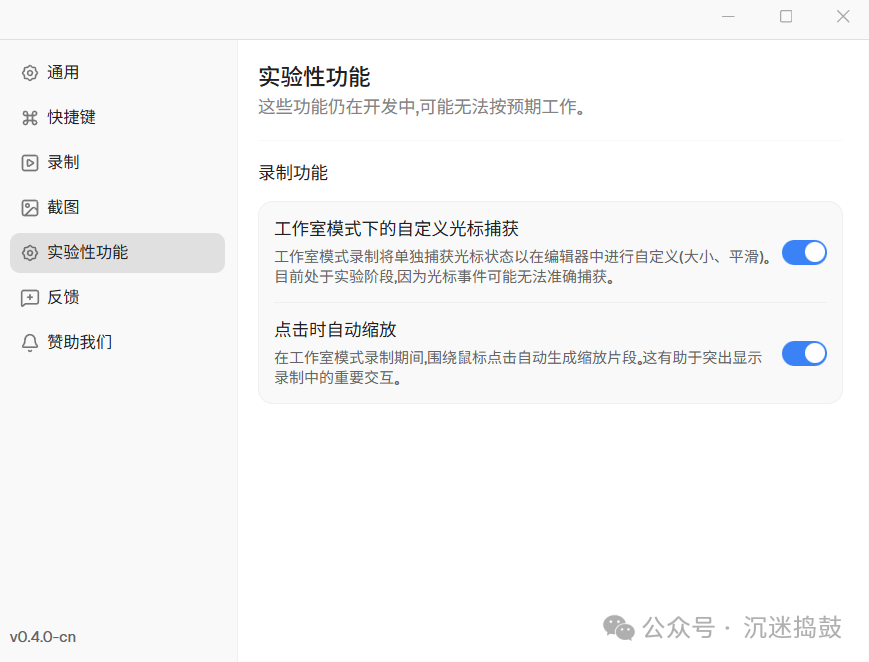Click the play-box icon beside 录制
This screenshot has height=662, width=869.
(x=30, y=163)
